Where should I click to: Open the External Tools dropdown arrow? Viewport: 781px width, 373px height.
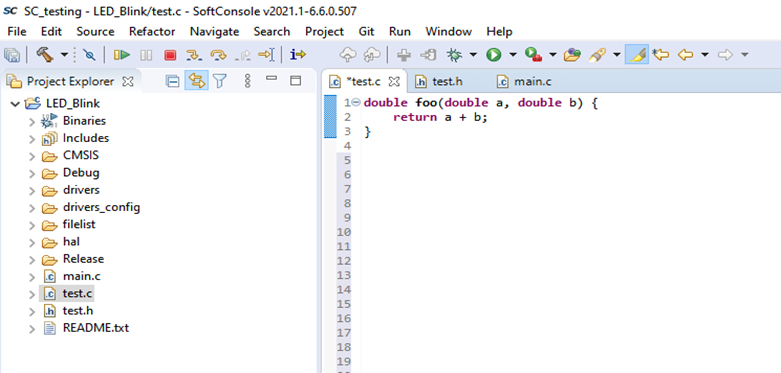[552, 55]
